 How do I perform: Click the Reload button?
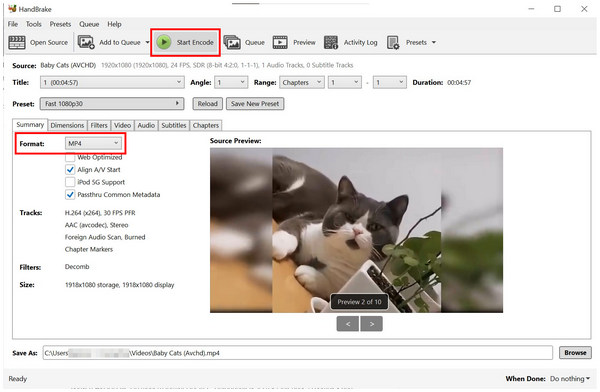tap(207, 103)
